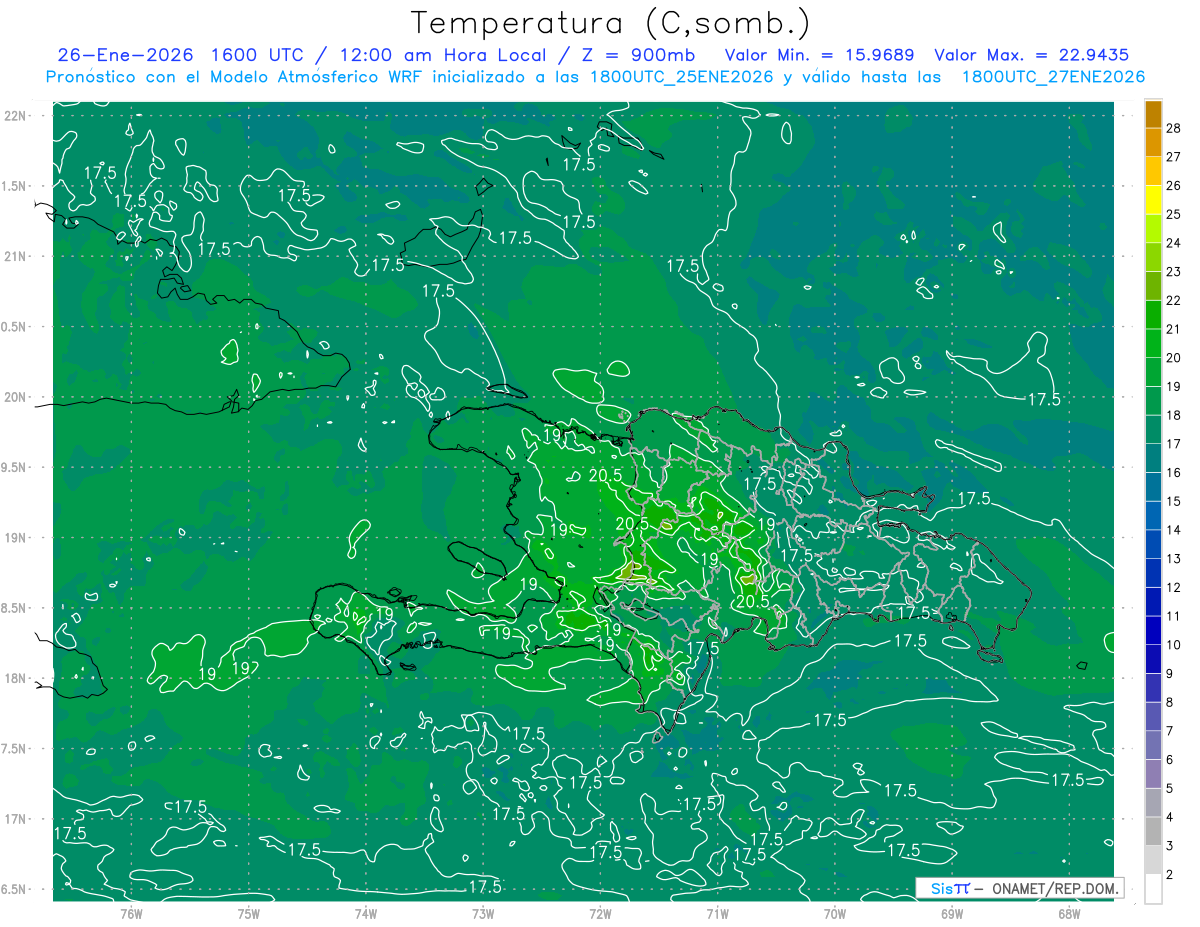Select the "Z = 900mb" level label

[x=636, y=55]
